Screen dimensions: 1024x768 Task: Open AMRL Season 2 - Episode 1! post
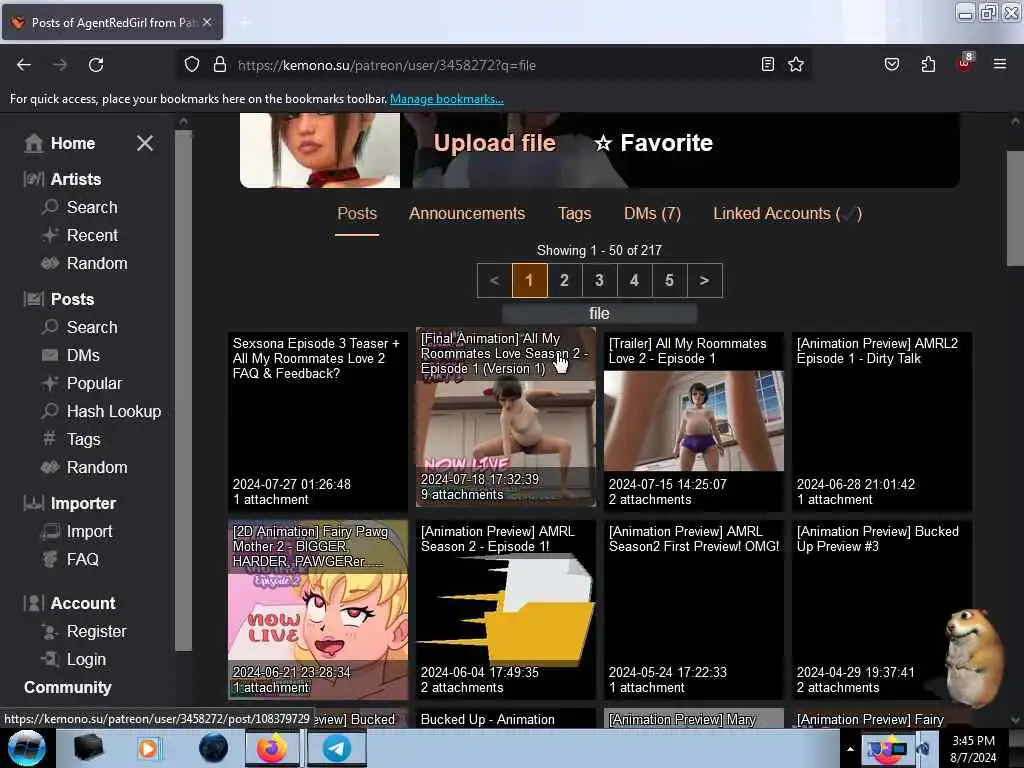pos(506,609)
